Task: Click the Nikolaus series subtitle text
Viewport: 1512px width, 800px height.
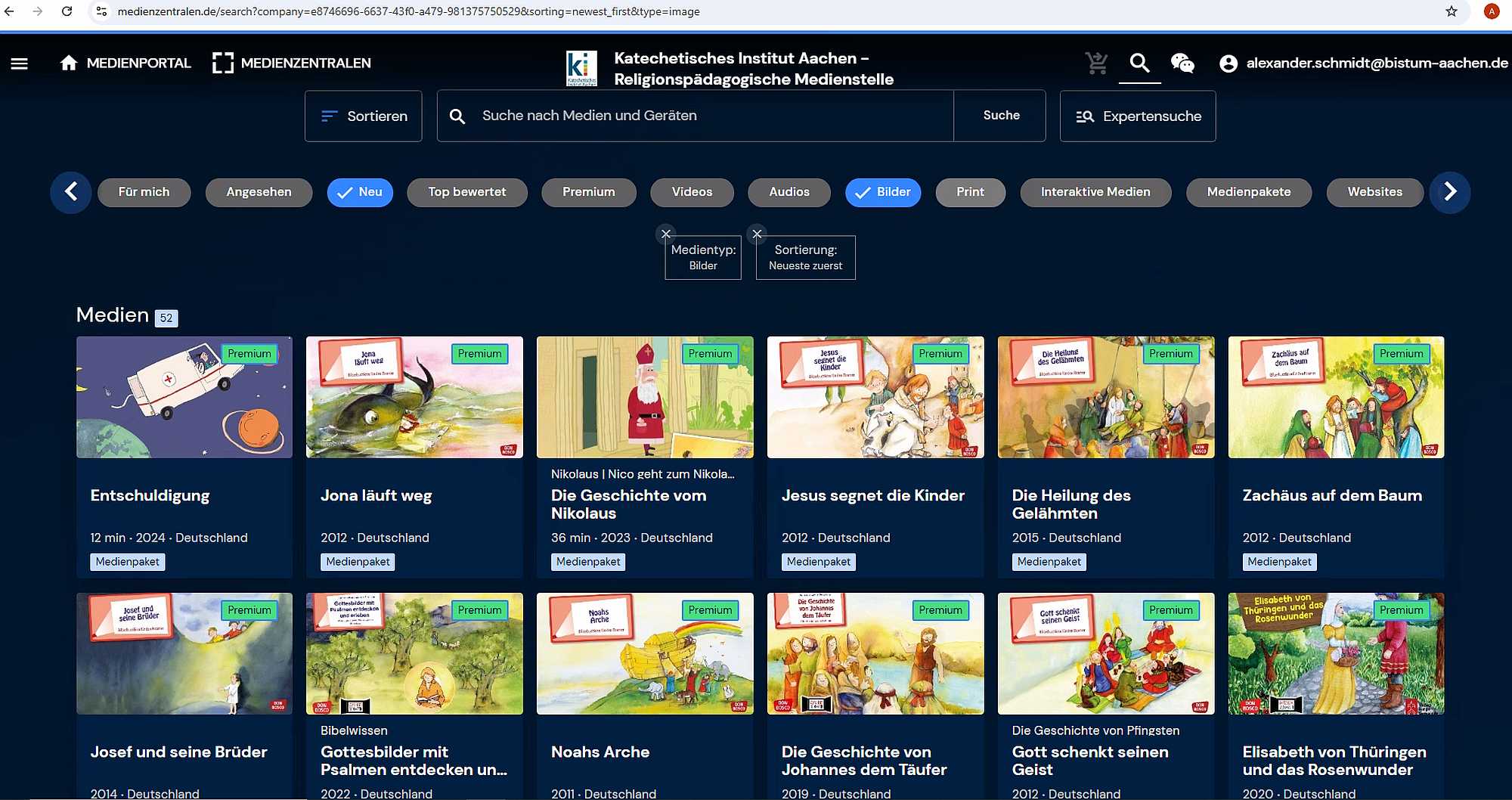Action: (x=643, y=474)
